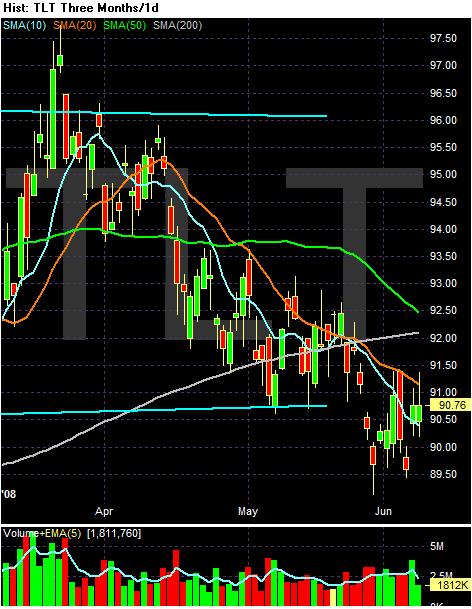Click the 95.50 price axis label
Image resolution: width=472 pixels, height=609 pixels.
(x=443, y=147)
